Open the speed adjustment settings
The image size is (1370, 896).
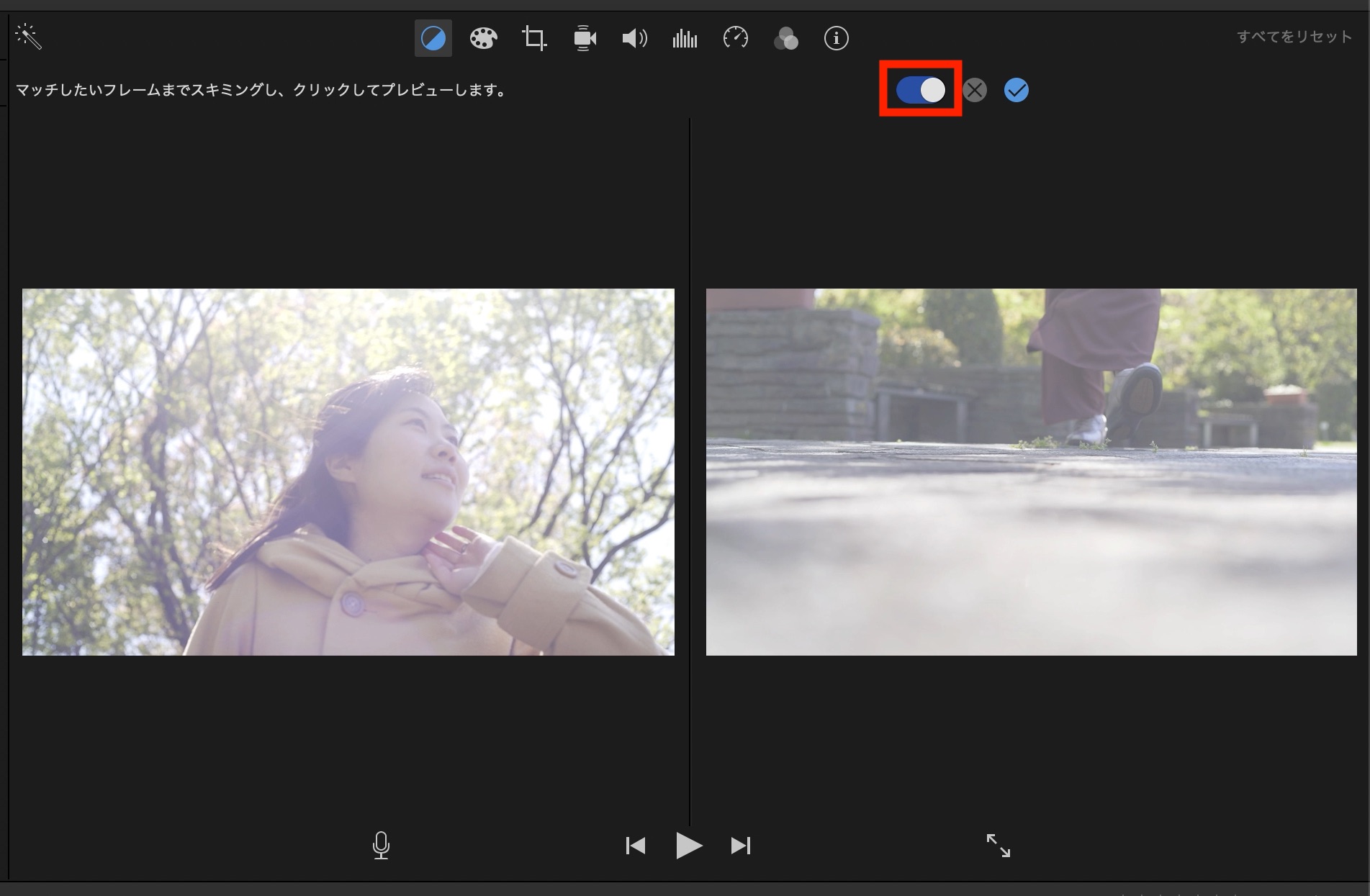click(735, 38)
